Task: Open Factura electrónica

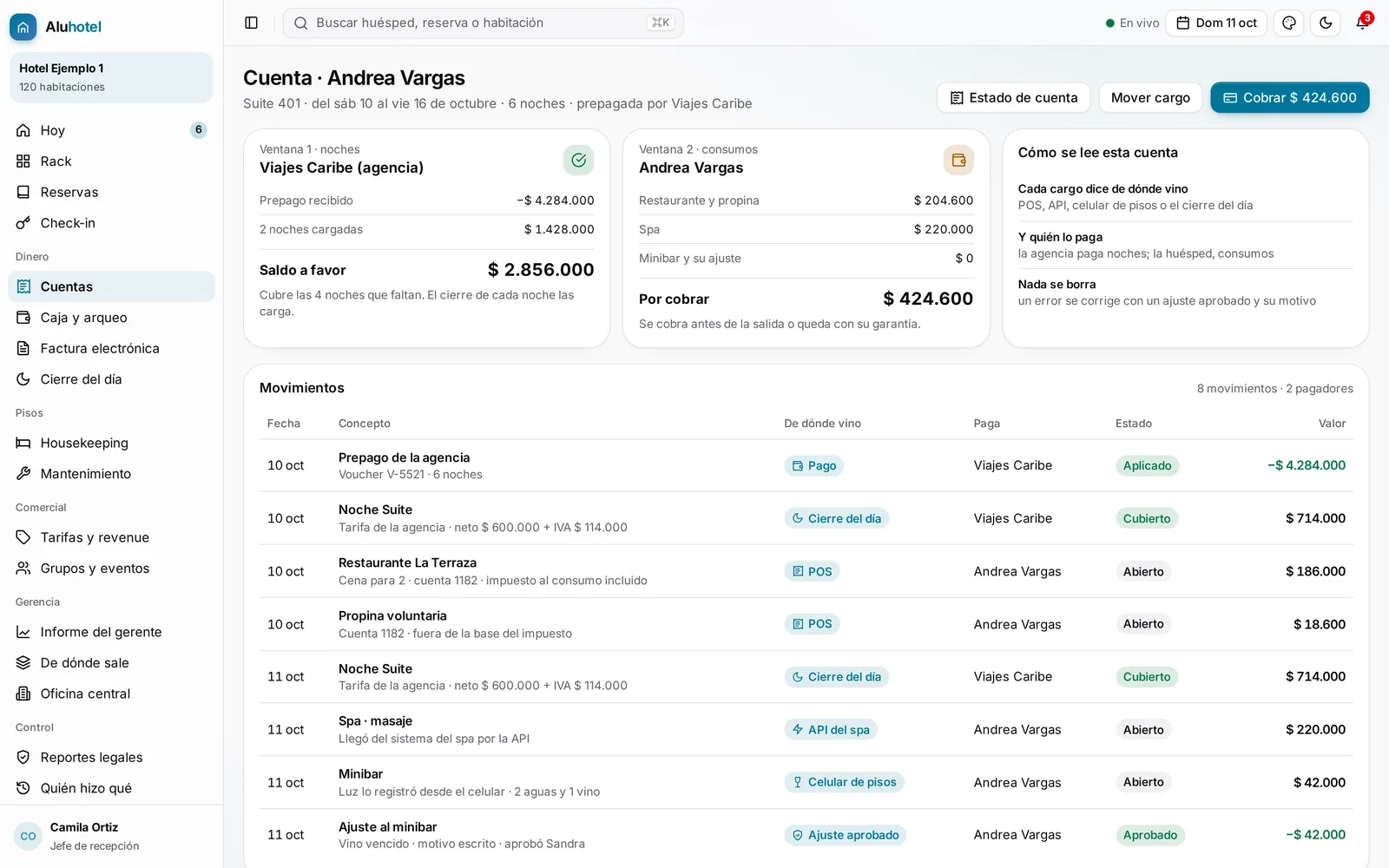Action: [x=111, y=348]
